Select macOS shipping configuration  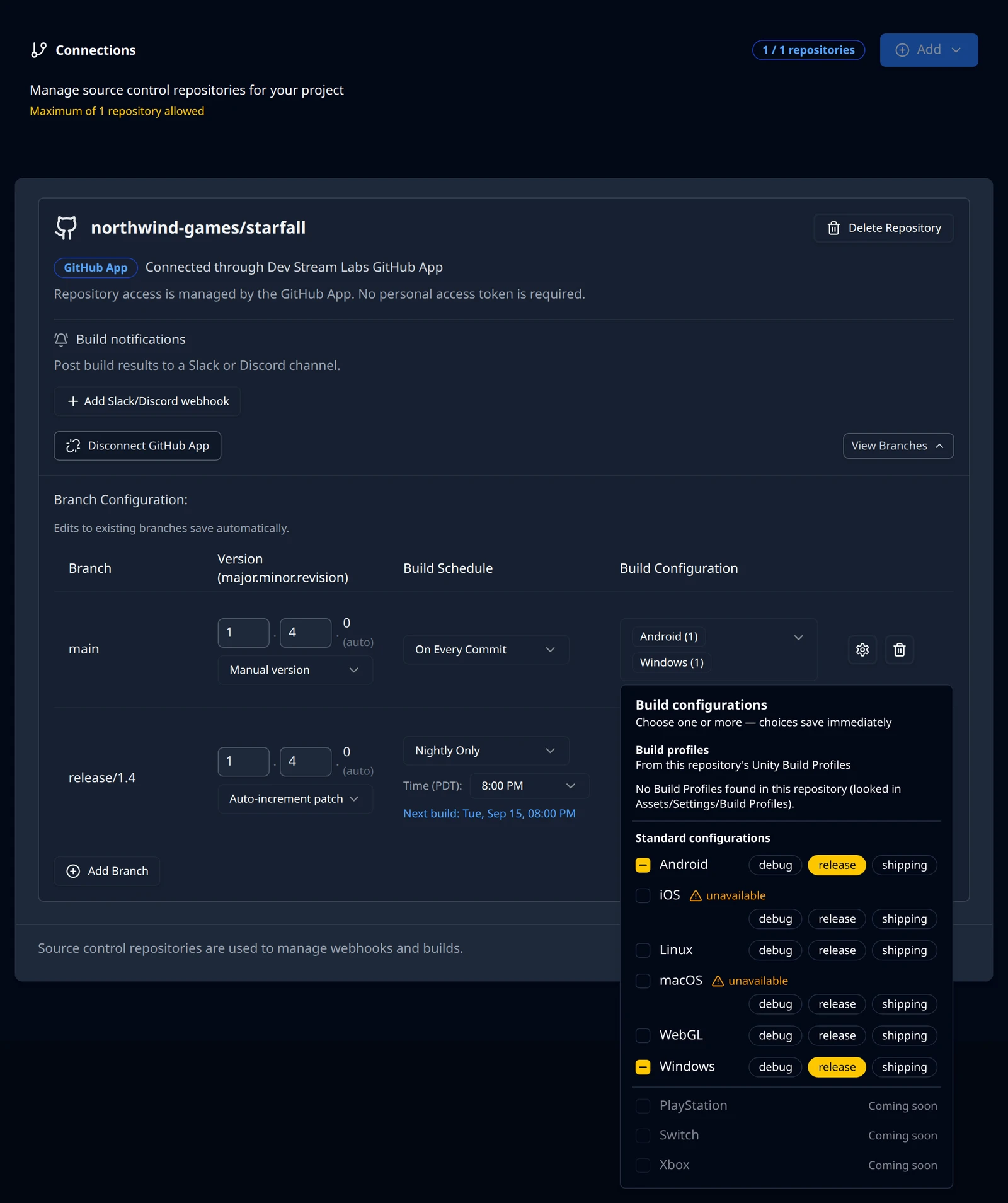[904, 1004]
